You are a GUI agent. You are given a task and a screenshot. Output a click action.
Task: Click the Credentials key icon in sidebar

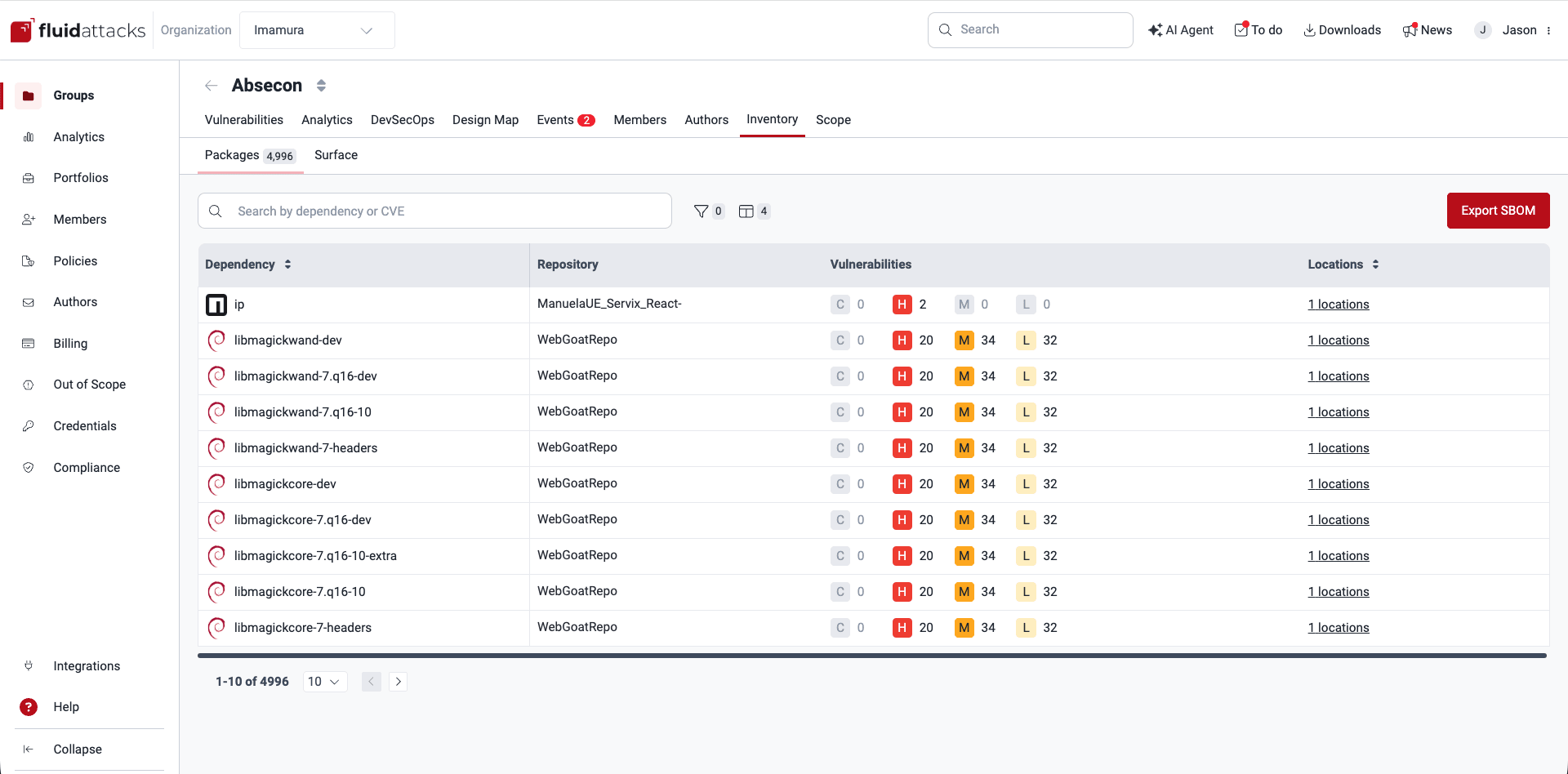(29, 425)
